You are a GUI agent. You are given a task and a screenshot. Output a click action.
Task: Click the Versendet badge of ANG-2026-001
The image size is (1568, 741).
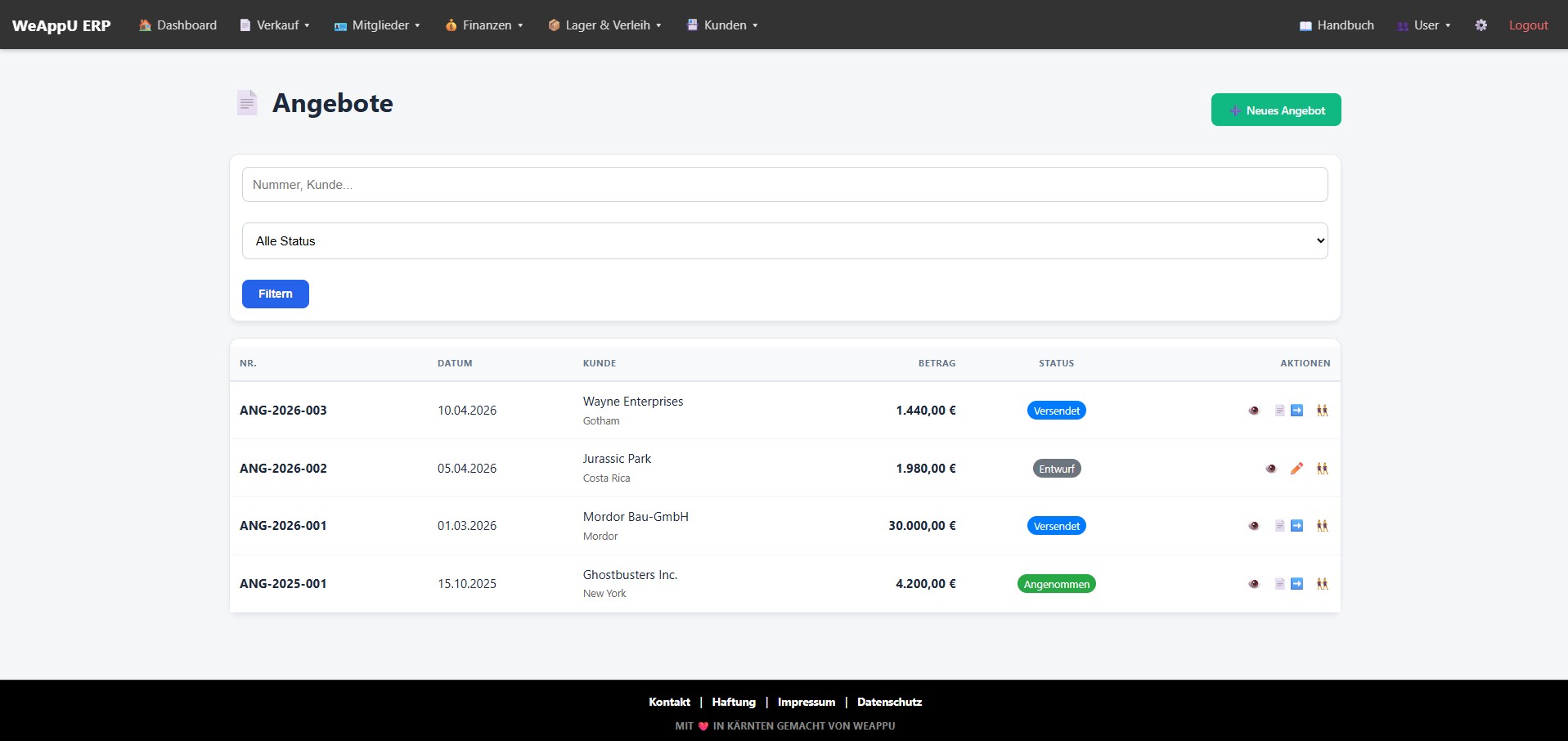tap(1056, 526)
